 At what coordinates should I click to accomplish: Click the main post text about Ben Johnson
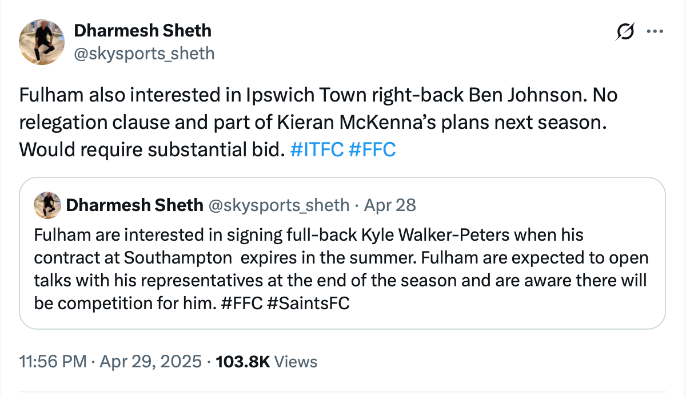coord(318,122)
